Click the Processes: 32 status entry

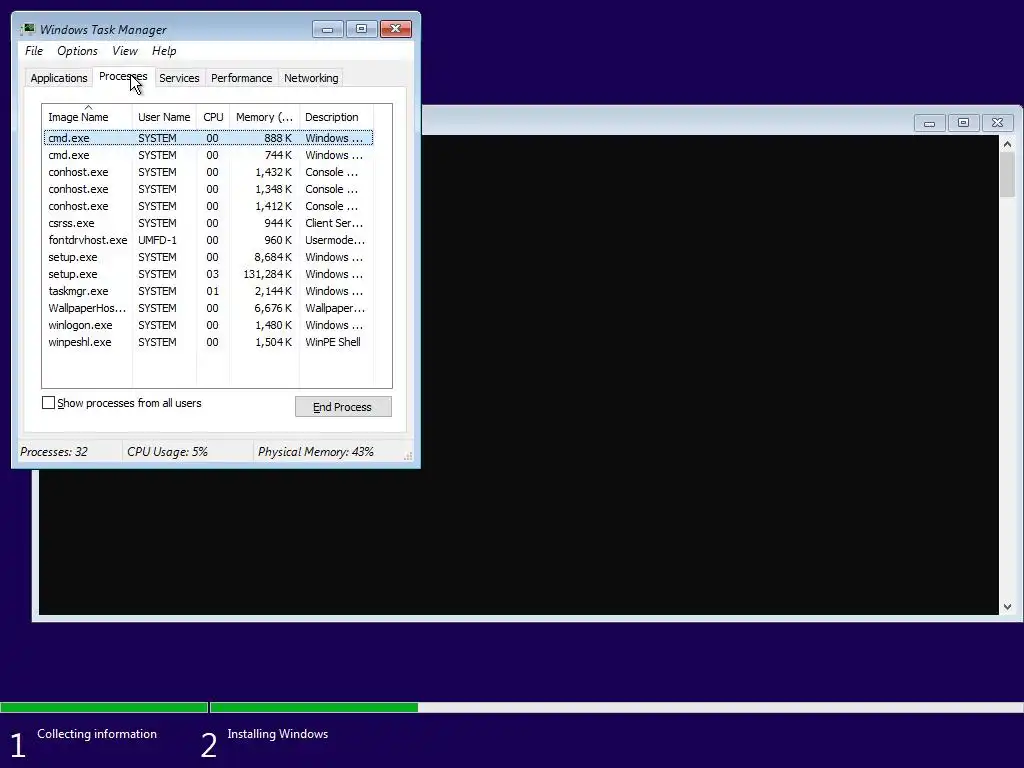coord(54,452)
